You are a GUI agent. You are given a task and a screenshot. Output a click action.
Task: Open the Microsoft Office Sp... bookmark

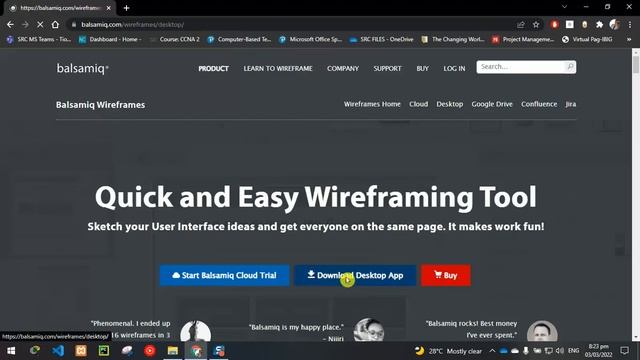tap(311, 39)
